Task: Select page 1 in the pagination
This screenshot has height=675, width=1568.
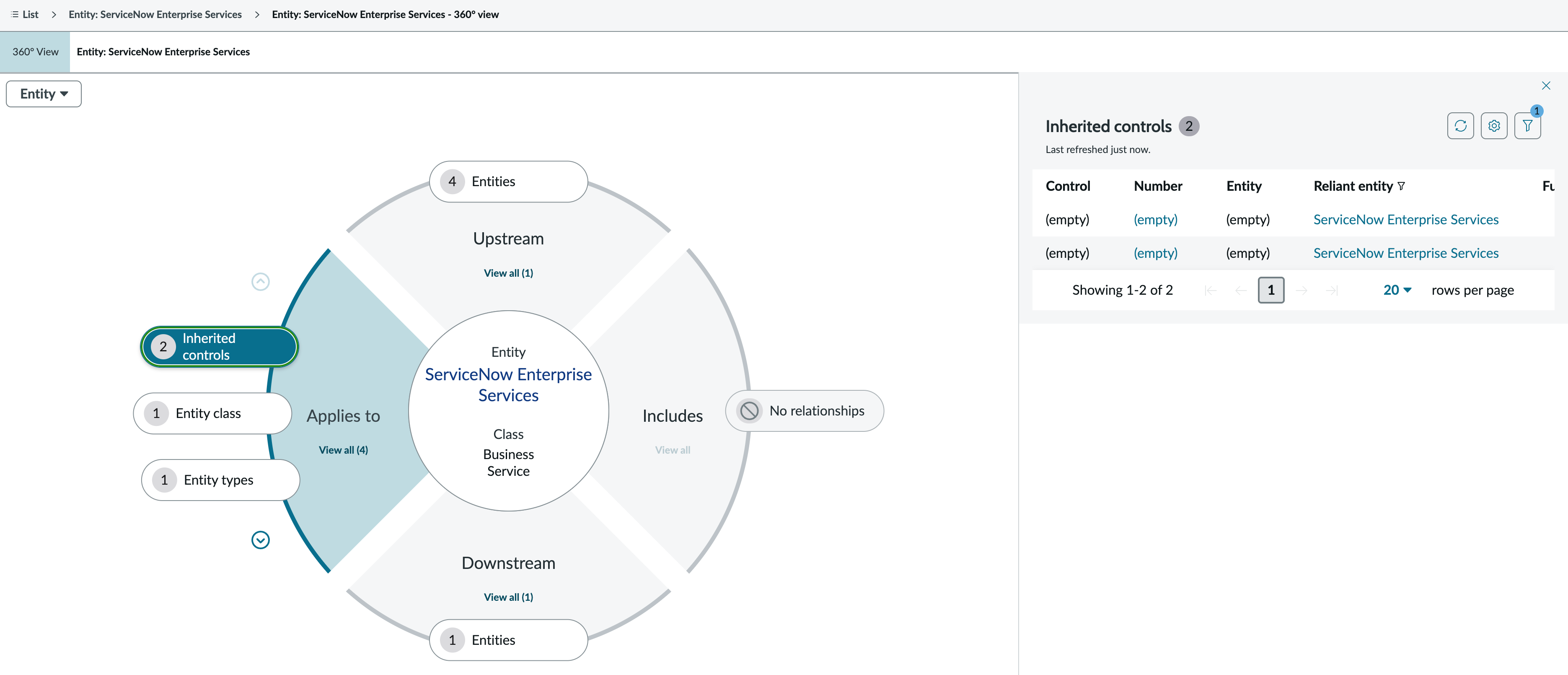Action: tap(1271, 291)
